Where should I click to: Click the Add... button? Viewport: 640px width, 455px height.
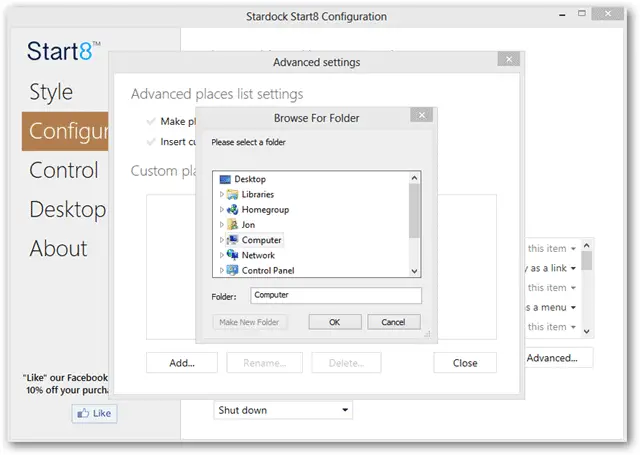click(182, 363)
